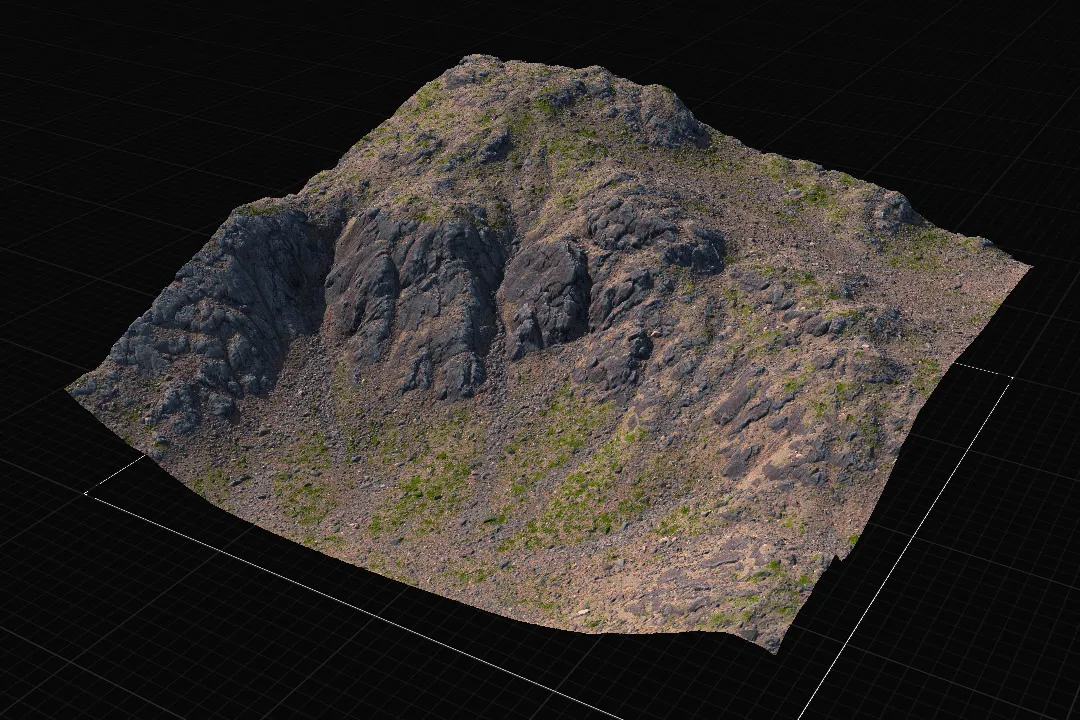This screenshot has width=1080, height=720.
Task: Click the rounded dark boulder right of the center cliff
Action: click(x=546, y=295)
